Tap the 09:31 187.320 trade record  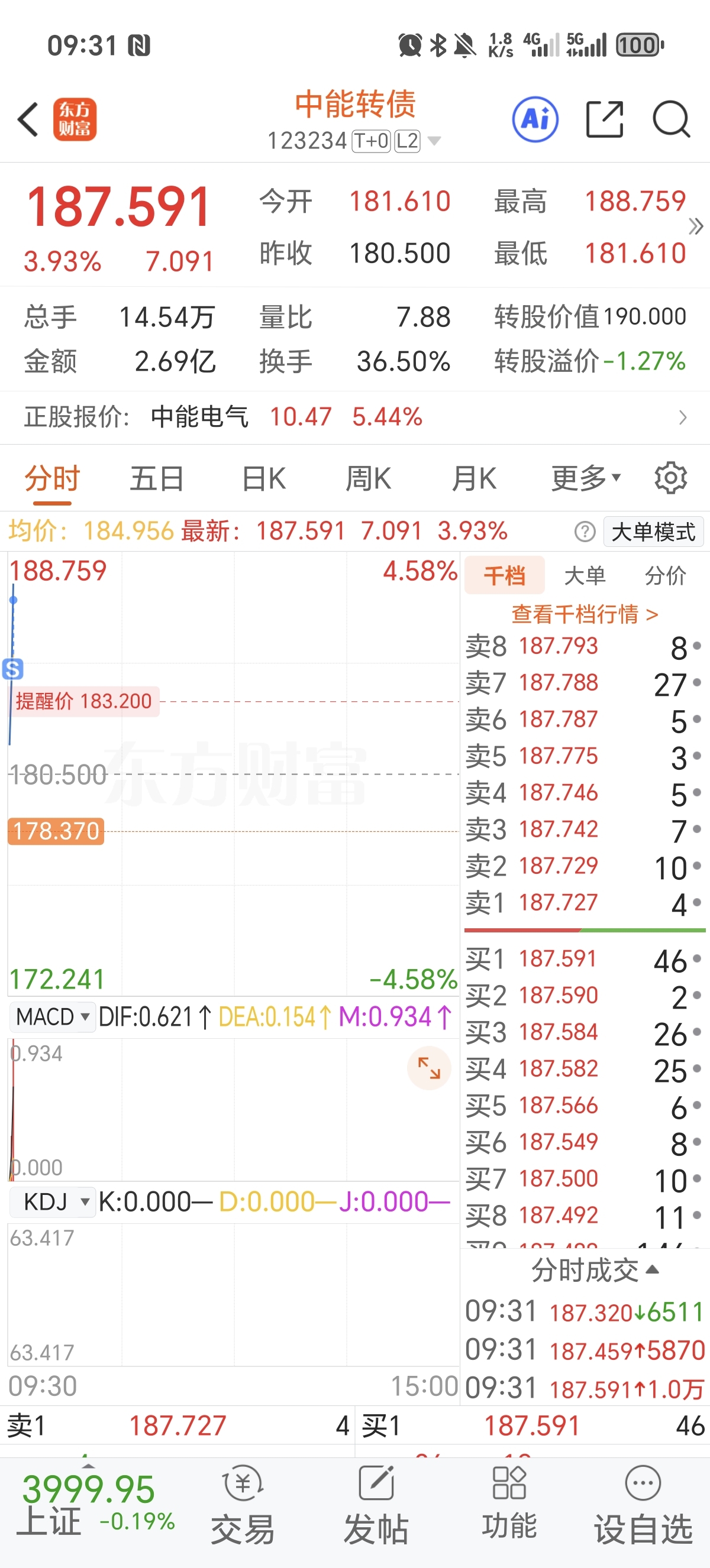[x=585, y=1312]
